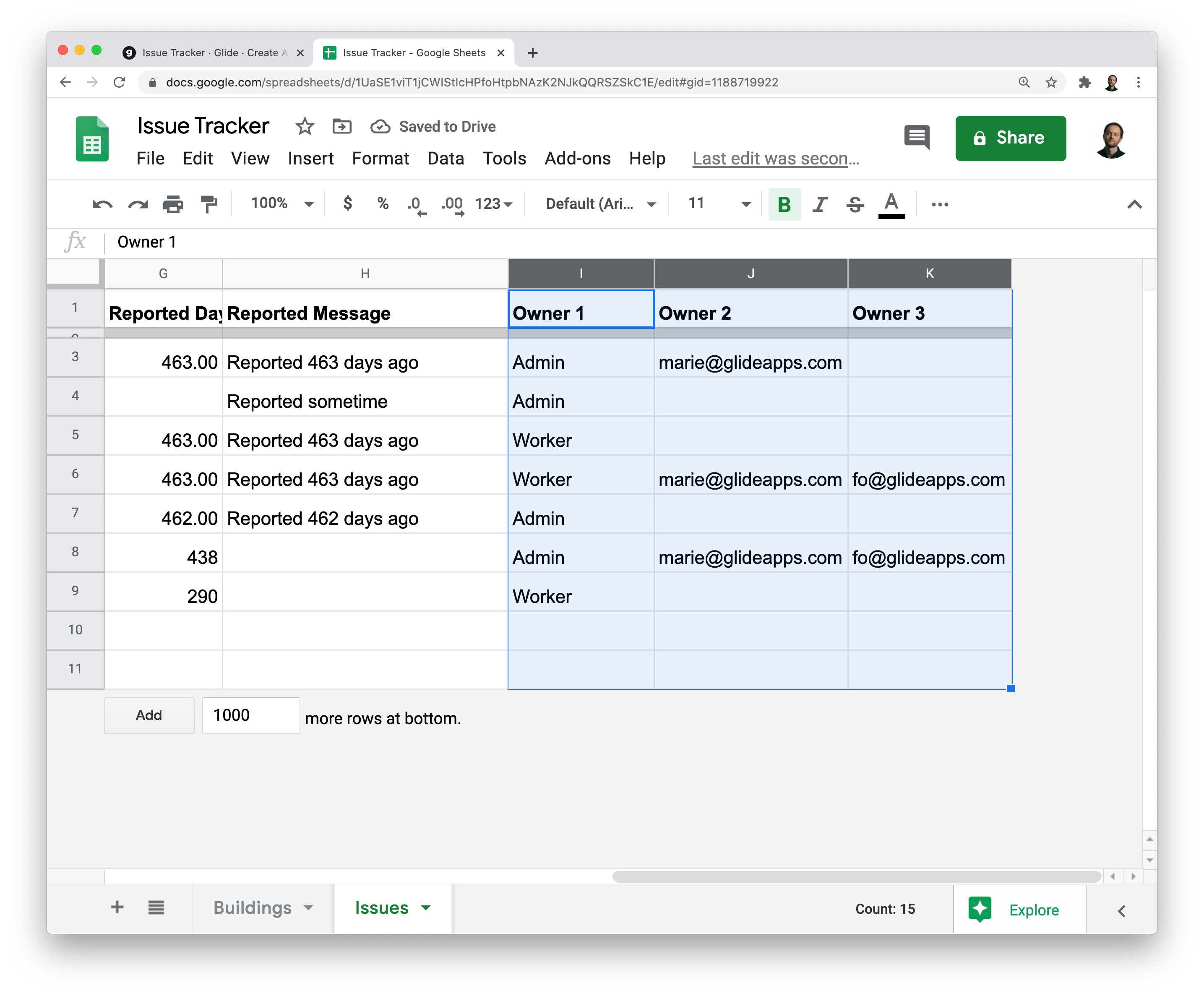Click the Move to folder icon
Screen dimensions: 1204x996
pyautogui.click(x=342, y=126)
